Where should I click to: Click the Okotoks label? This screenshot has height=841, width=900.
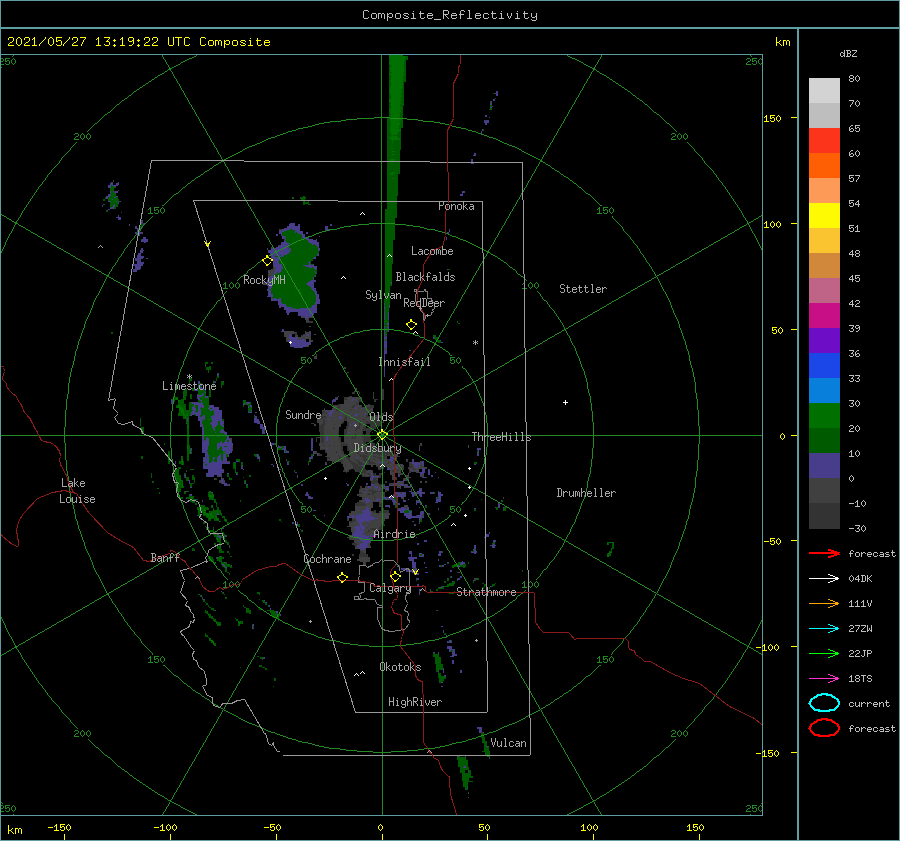[401, 666]
